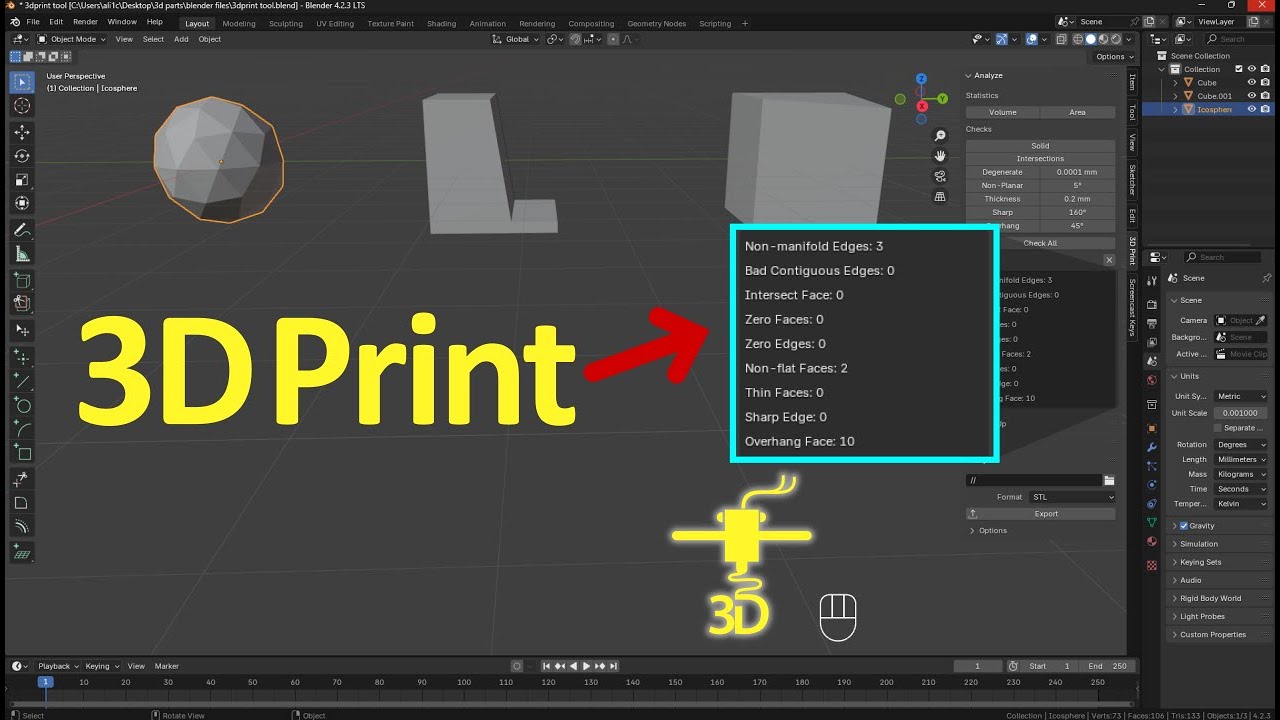
Task: Uncheck the Collection exclude checkbox
Action: [x=1239, y=69]
